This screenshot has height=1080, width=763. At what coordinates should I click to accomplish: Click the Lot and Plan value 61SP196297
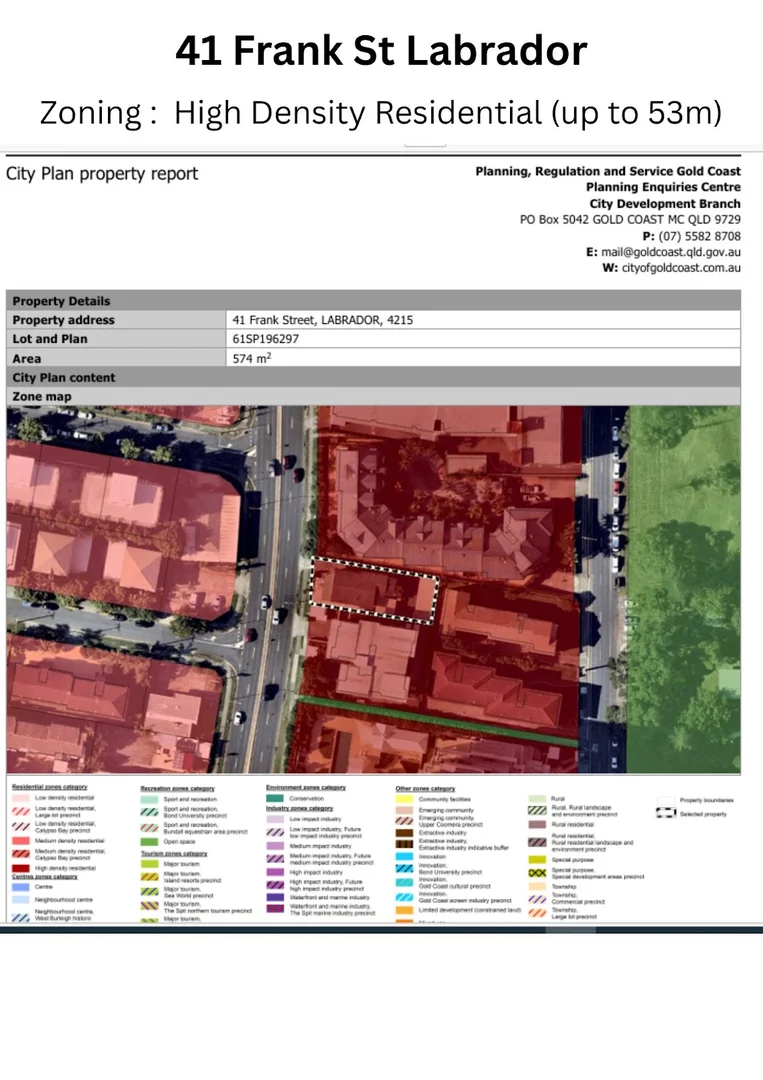(266, 339)
